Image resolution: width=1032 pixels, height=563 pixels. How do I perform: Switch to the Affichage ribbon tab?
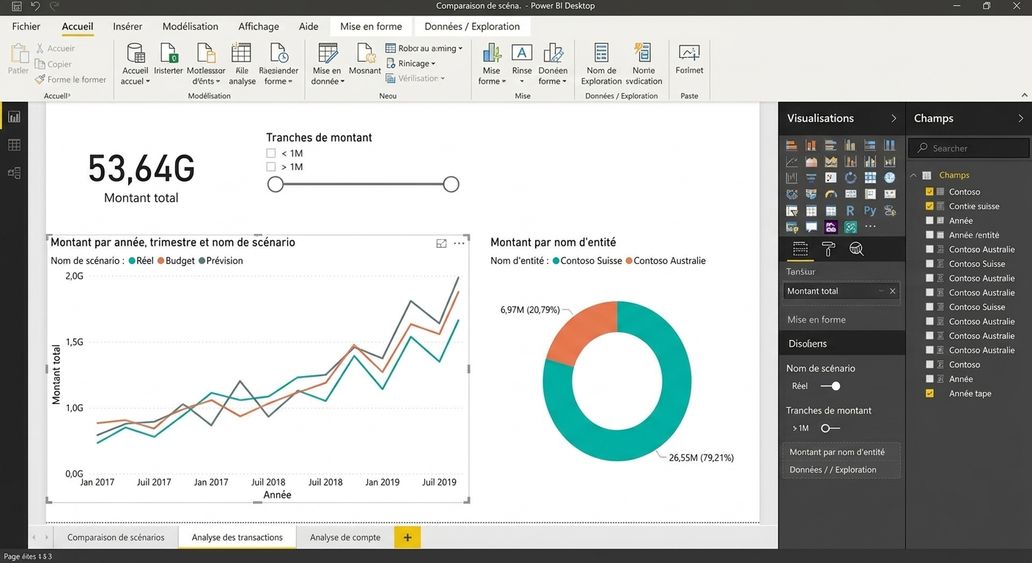tap(258, 26)
